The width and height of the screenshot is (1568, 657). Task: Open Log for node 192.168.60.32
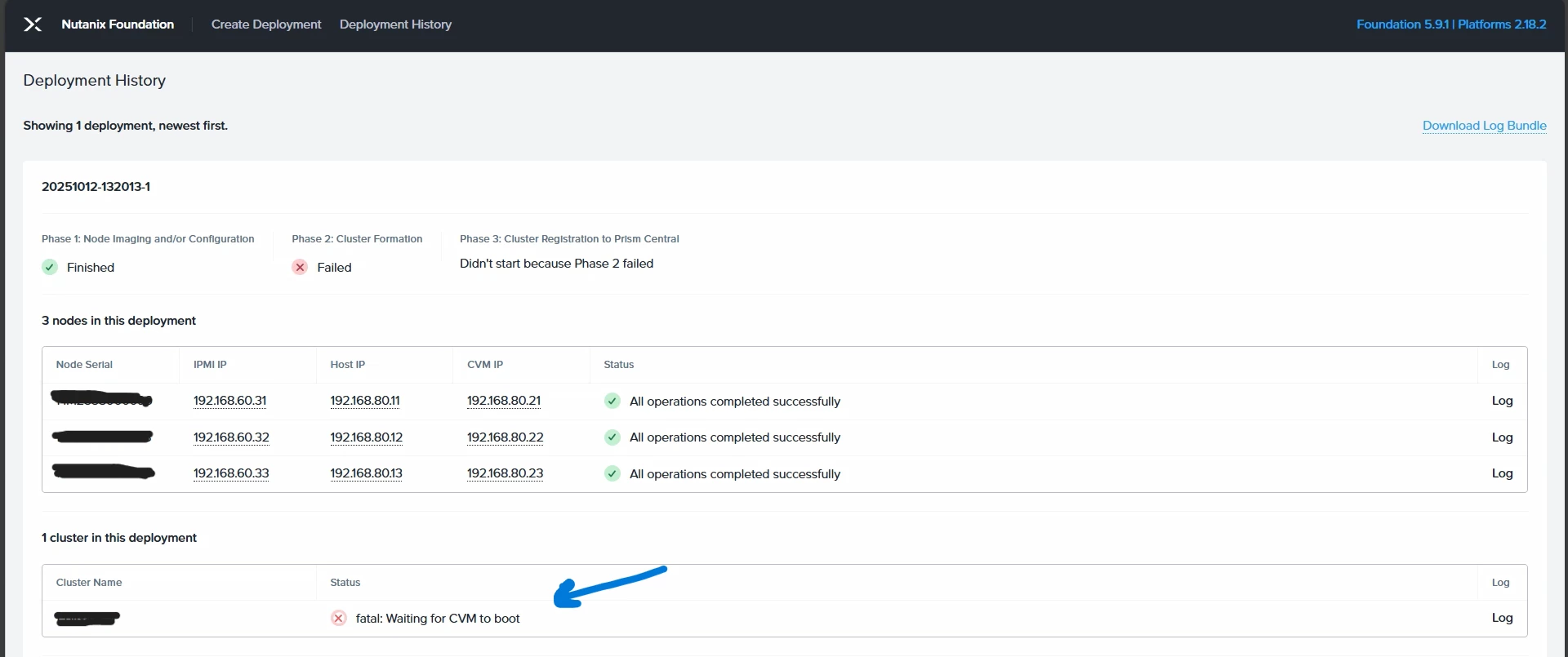[x=1502, y=437]
